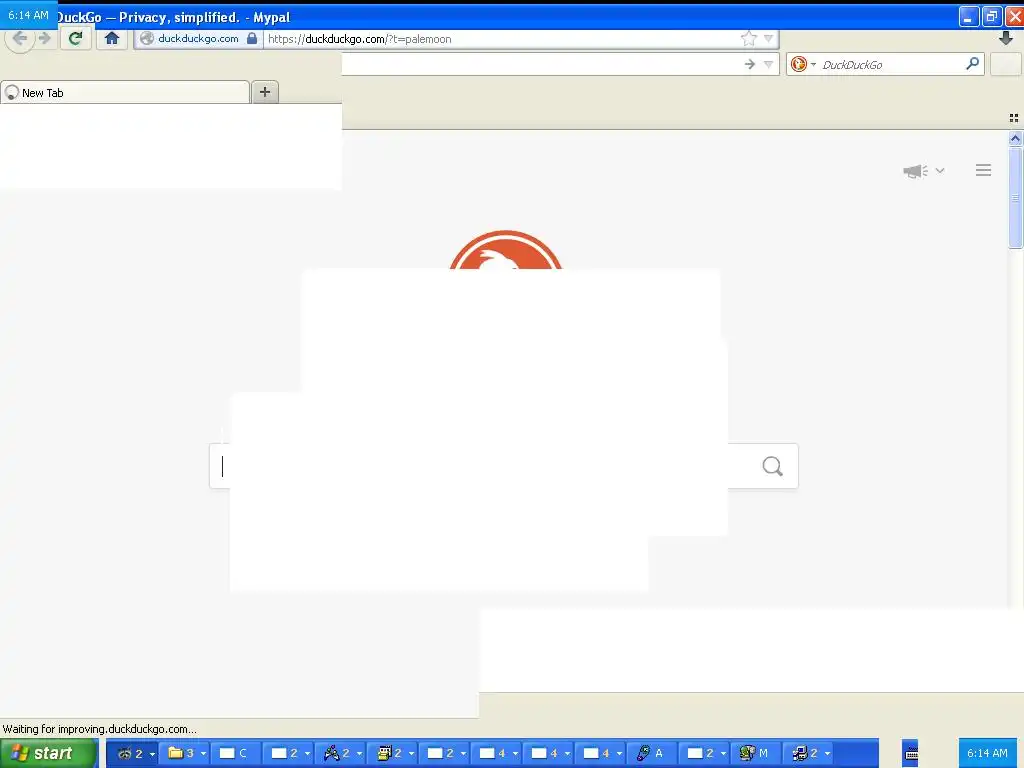Click the URL text in the address bar
Screen dimensions: 1024x768
point(359,39)
